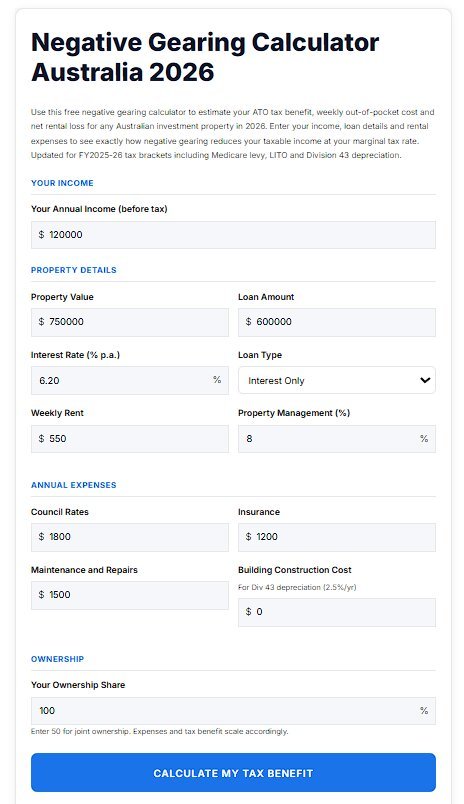464x804 pixels.
Task: Click the dollar sign in Weekly Rent field
Action: (x=42, y=439)
